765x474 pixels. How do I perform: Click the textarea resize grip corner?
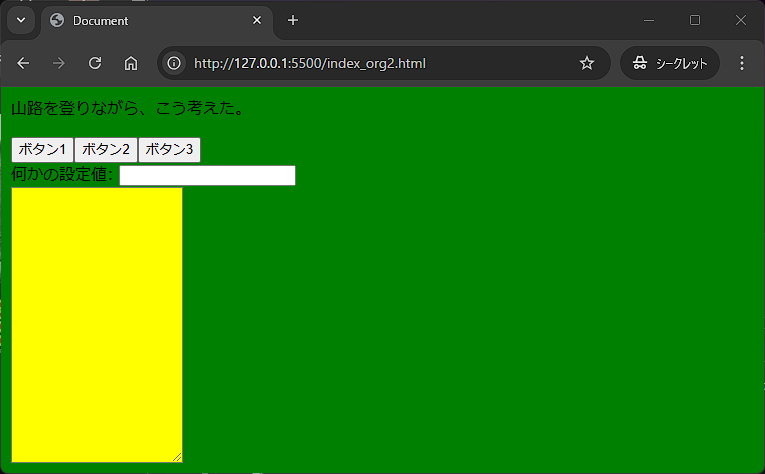tap(178, 457)
